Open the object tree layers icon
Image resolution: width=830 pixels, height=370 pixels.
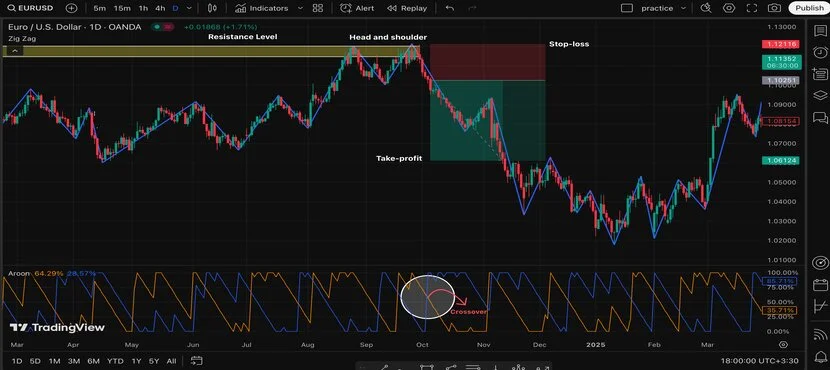[x=820, y=95]
